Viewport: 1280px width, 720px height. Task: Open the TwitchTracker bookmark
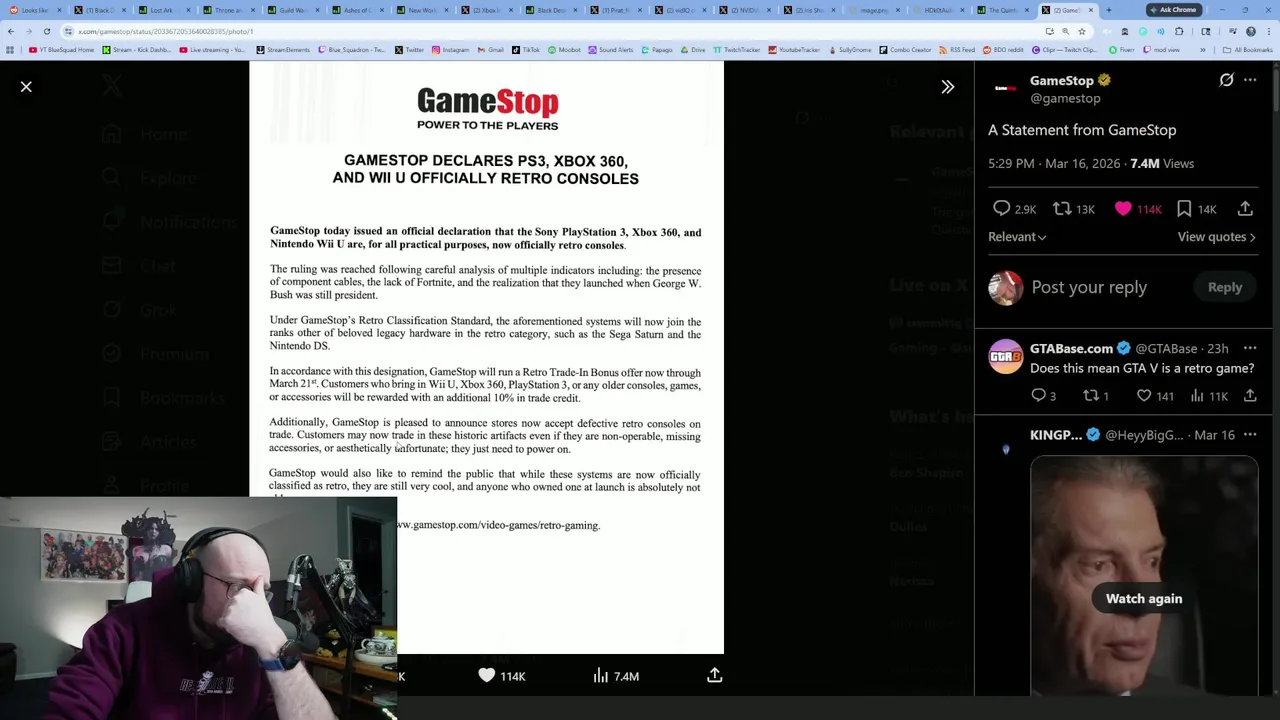coord(735,50)
